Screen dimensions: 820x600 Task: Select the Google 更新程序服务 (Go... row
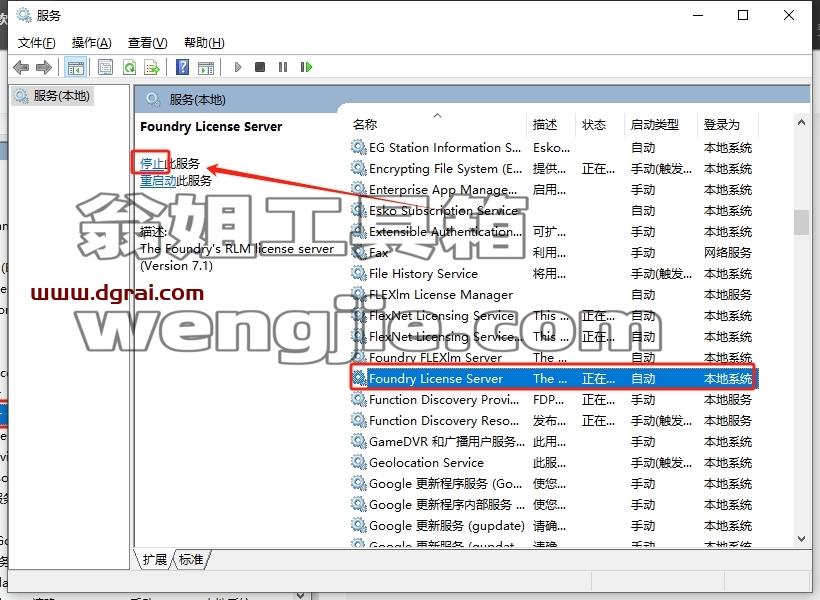tap(554, 484)
